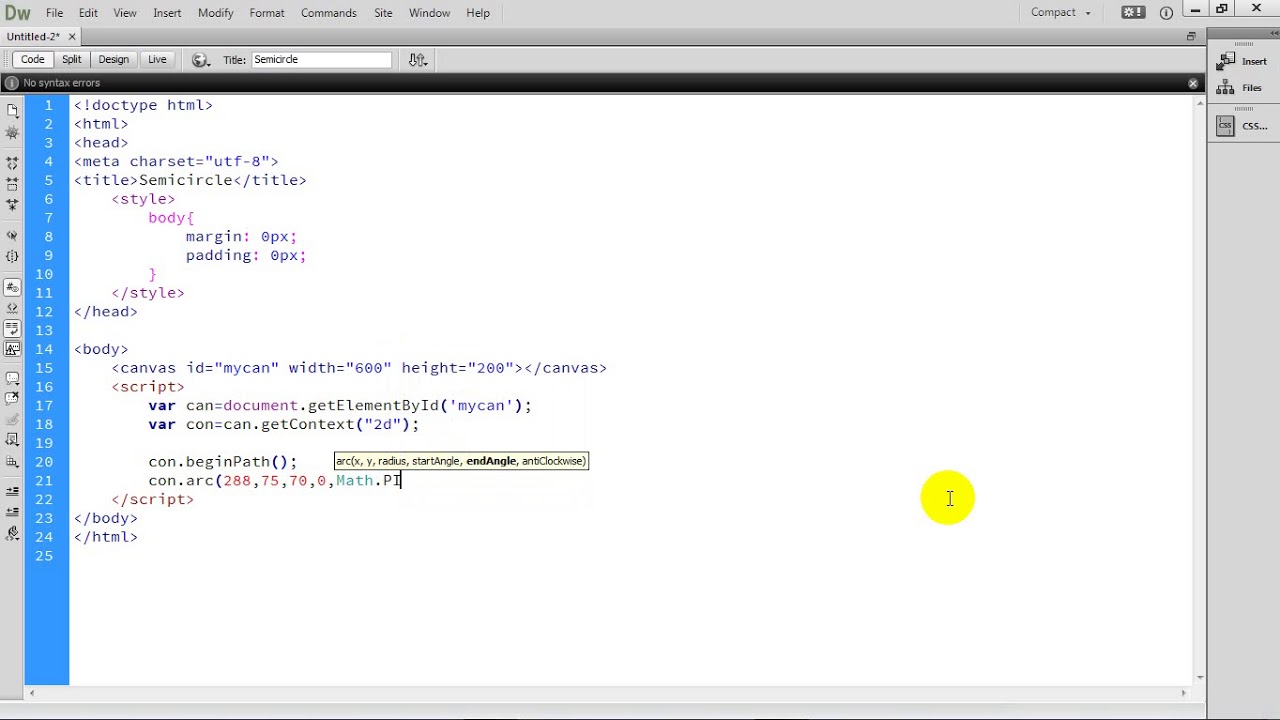This screenshot has height=720, width=1280.
Task: Open the File menu
Action: 54,13
